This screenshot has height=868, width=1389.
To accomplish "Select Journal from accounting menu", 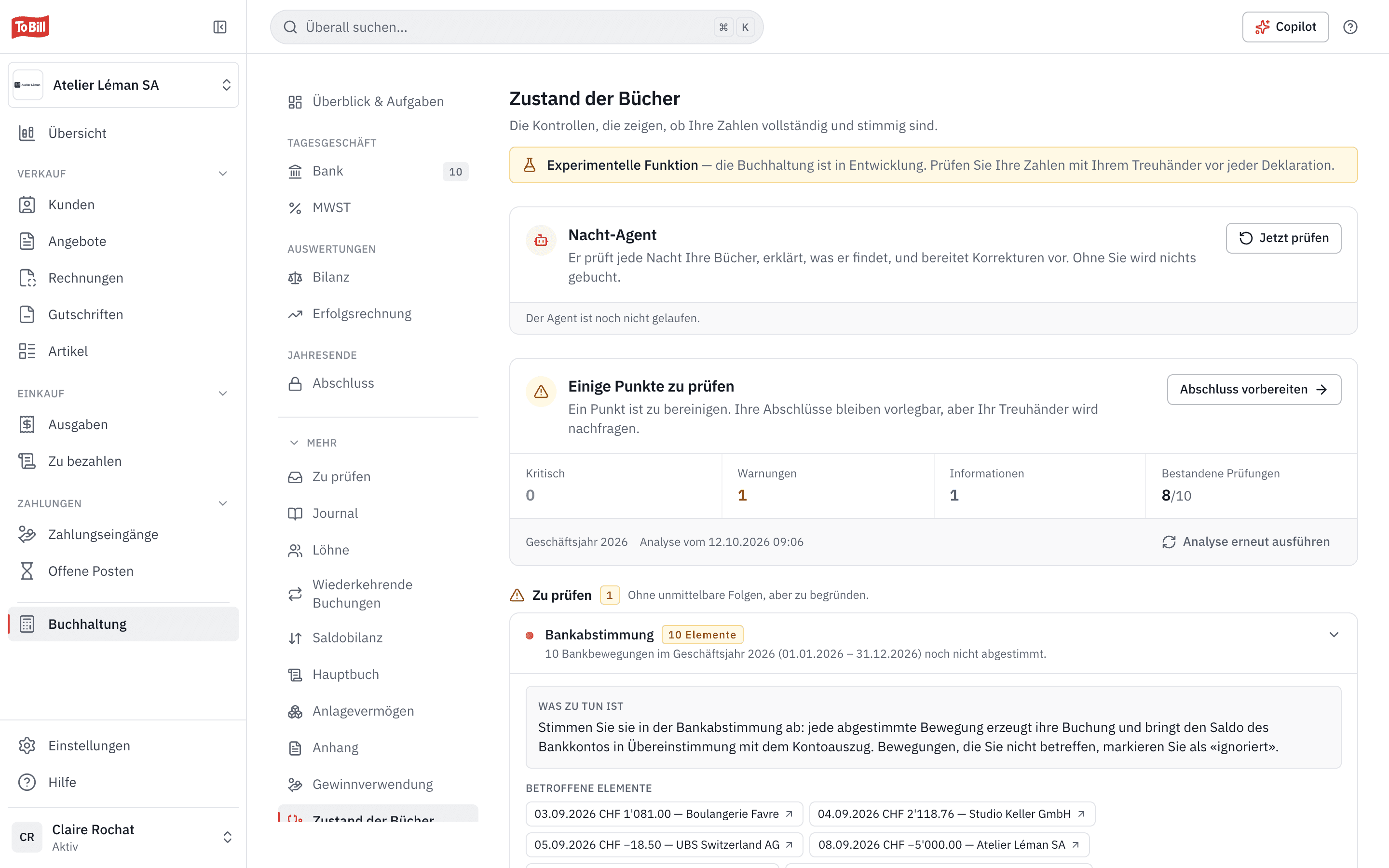I will pos(378,513).
